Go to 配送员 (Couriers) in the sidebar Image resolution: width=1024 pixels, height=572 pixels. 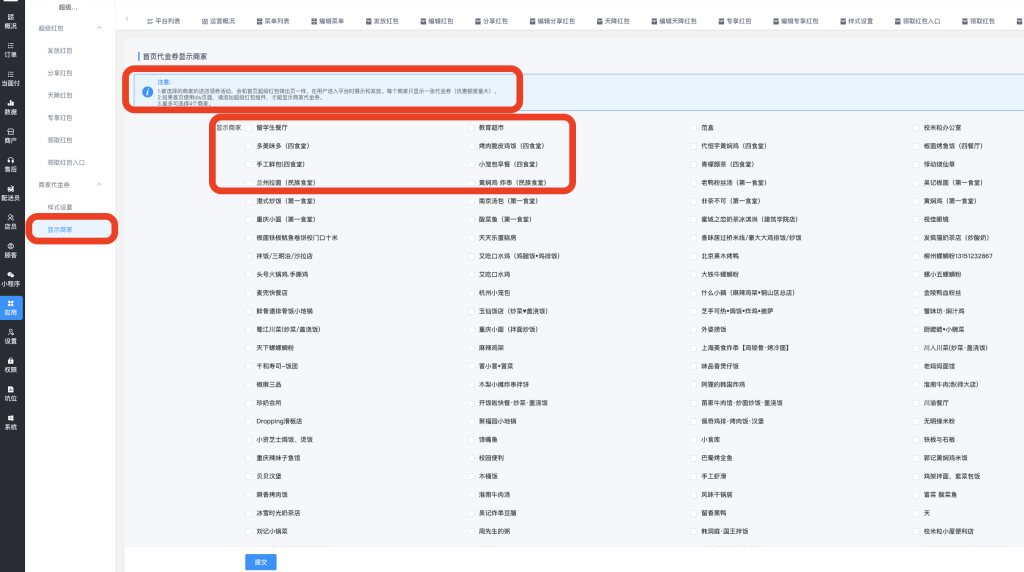point(11,193)
